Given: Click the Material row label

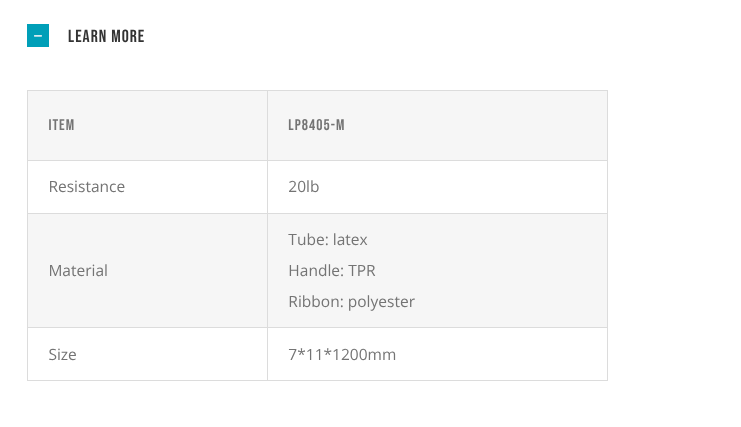Looking at the screenshot, I should click(78, 271).
